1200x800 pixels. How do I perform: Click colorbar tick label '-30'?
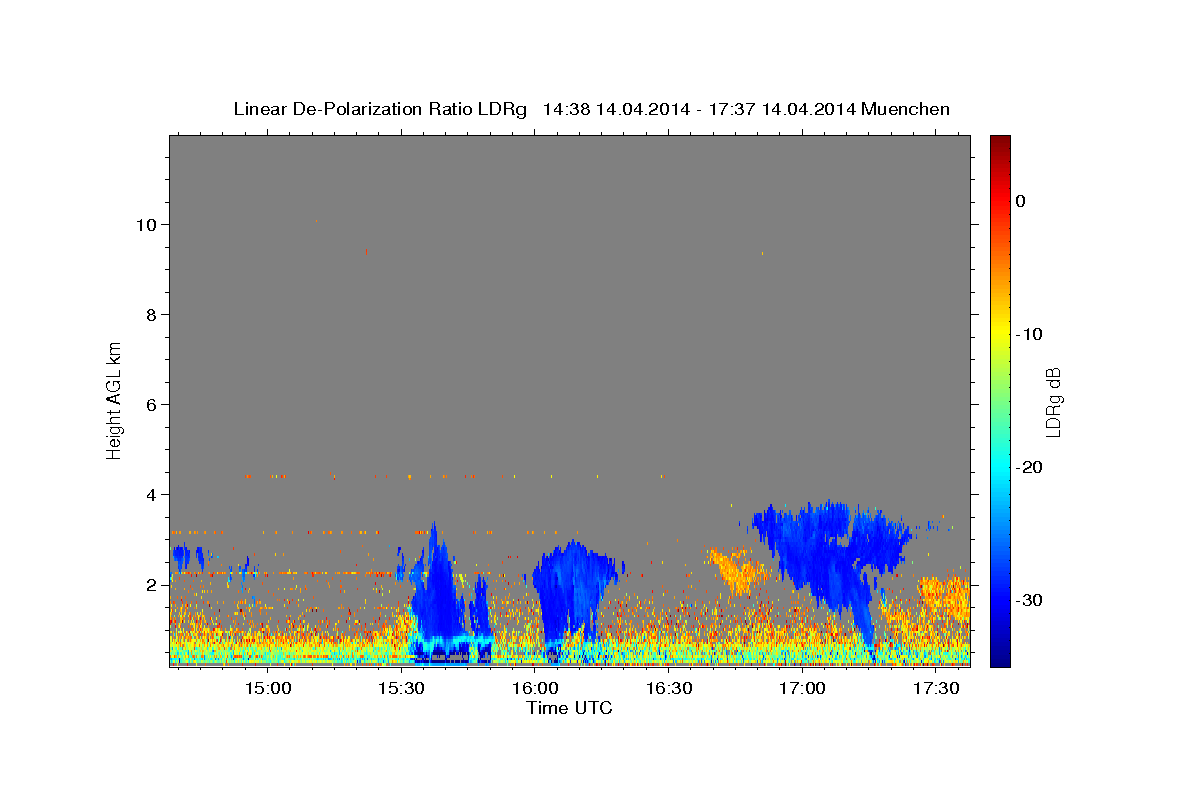pos(1030,600)
